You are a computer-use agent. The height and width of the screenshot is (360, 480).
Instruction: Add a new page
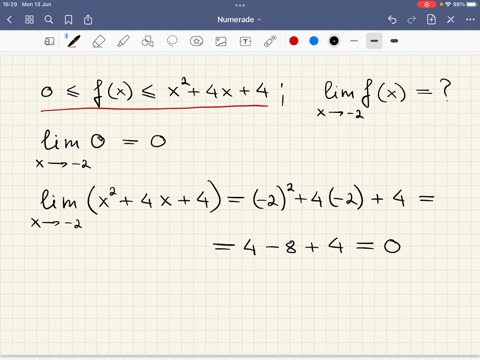click(x=431, y=20)
